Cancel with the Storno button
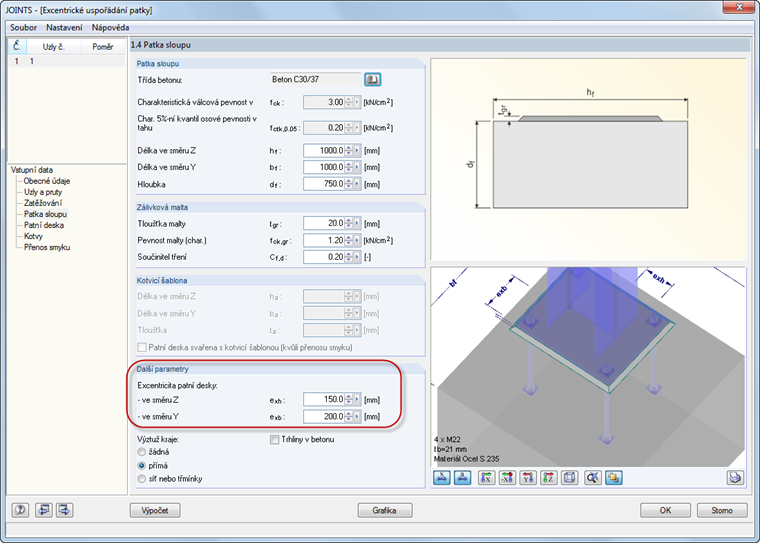This screenshot has height=543, width=760. pyautogui.click(x=722, y=511)
